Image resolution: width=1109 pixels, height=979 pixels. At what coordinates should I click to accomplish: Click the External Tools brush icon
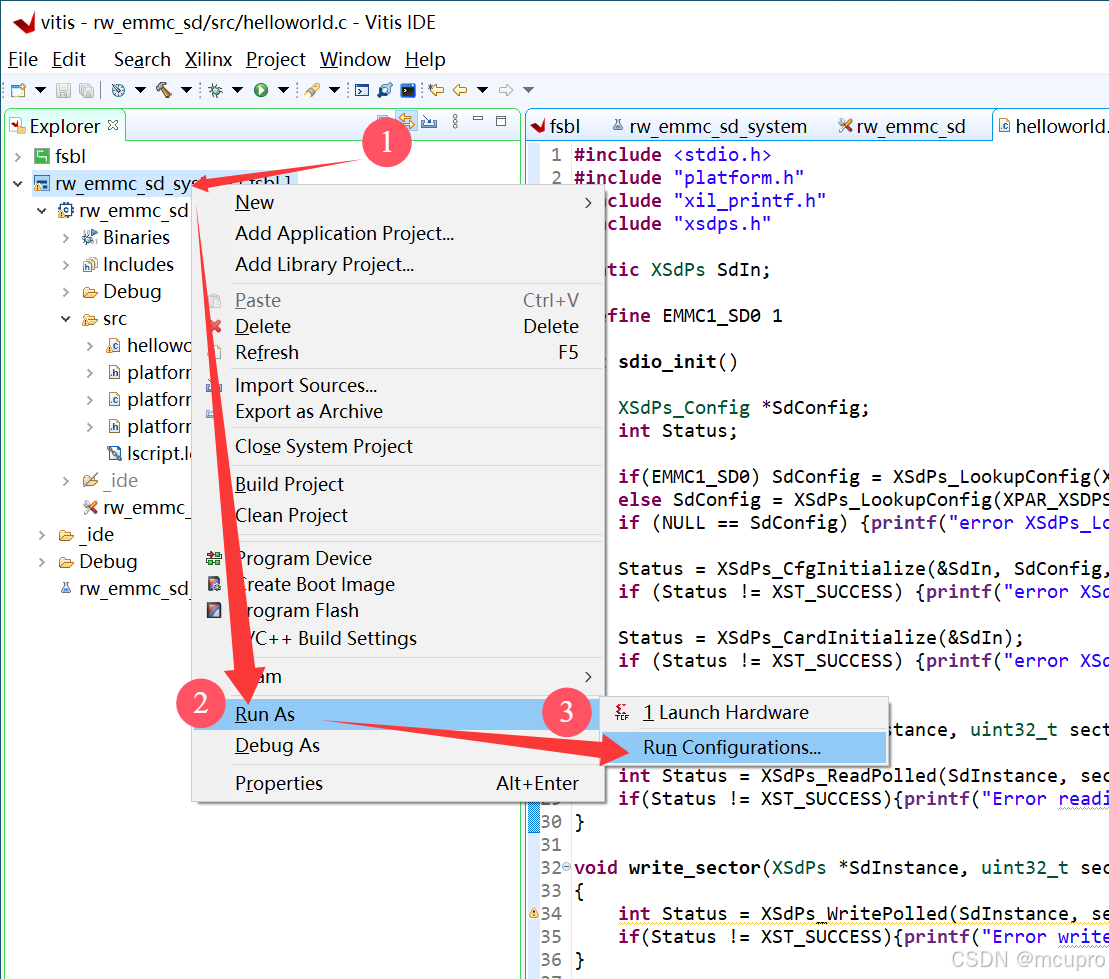tap(312, 90)
